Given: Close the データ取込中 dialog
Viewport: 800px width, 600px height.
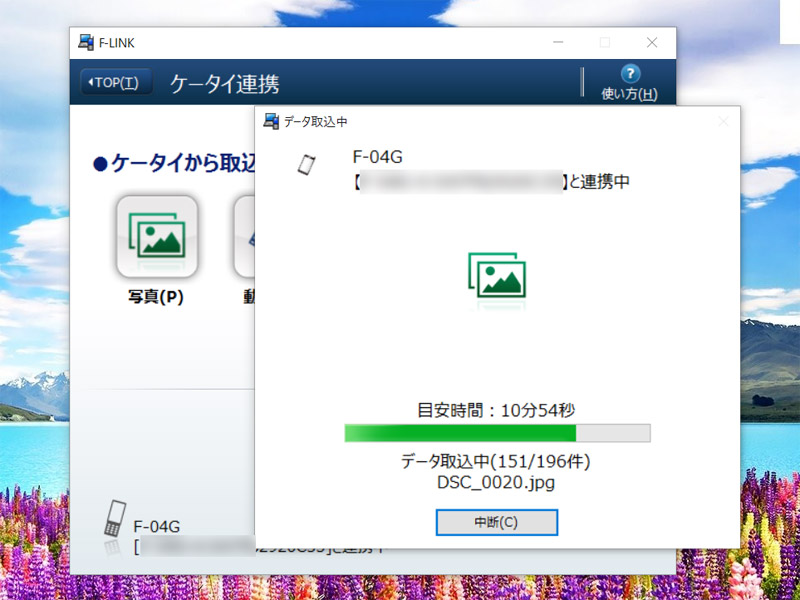Looking at the screenshot, I should coord(723,121).
